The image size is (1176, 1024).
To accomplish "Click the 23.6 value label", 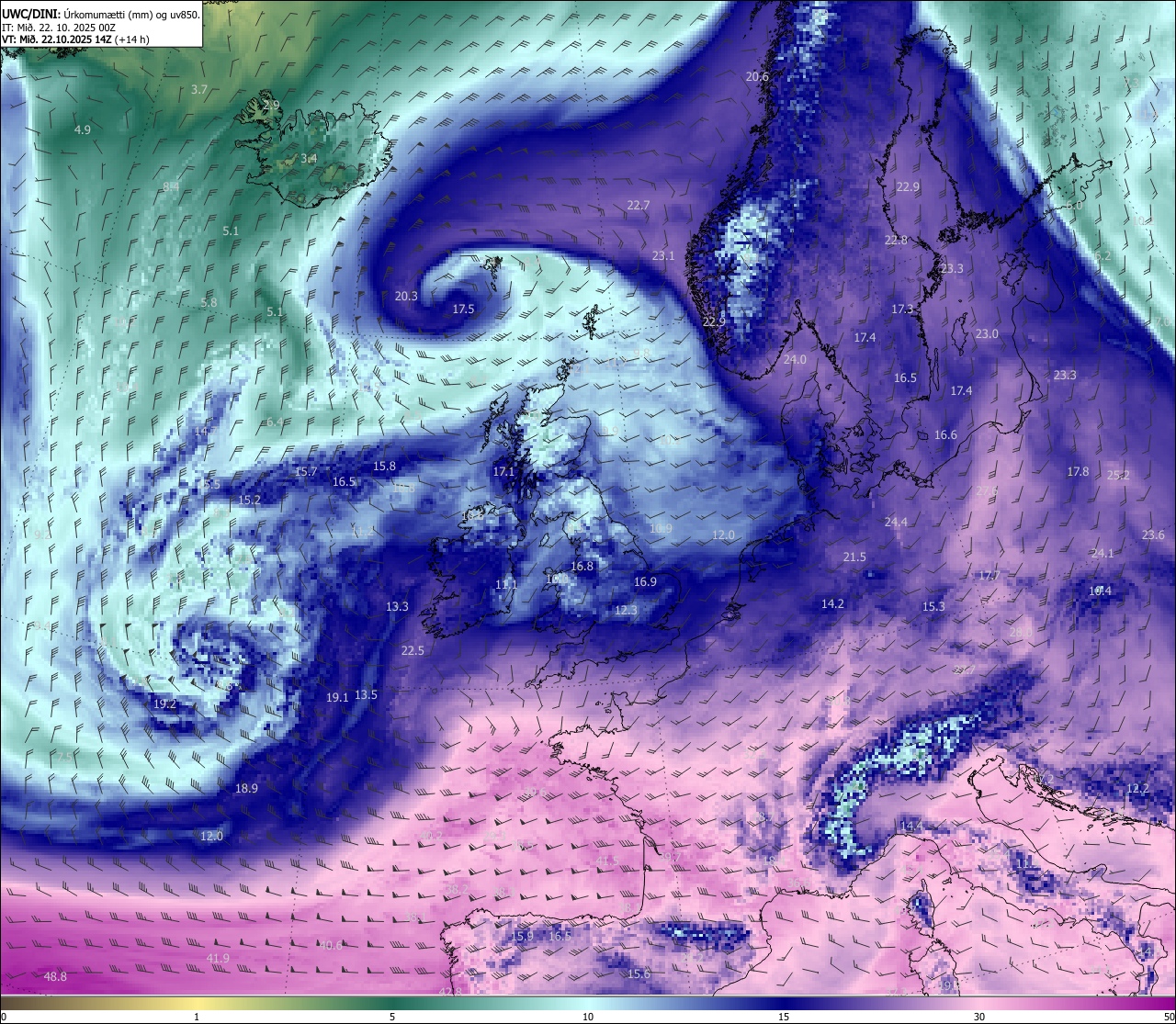I will point(1153,535).
